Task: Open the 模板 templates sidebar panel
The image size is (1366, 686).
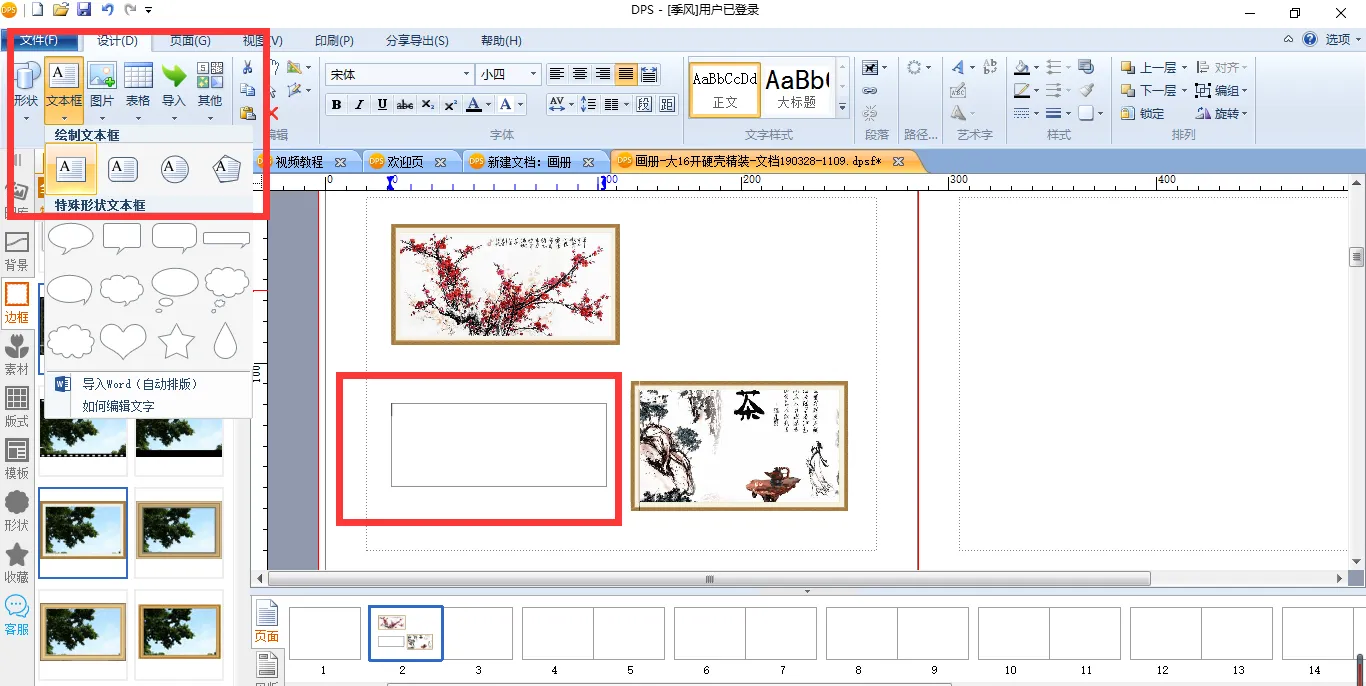Action: click(17, 460)
